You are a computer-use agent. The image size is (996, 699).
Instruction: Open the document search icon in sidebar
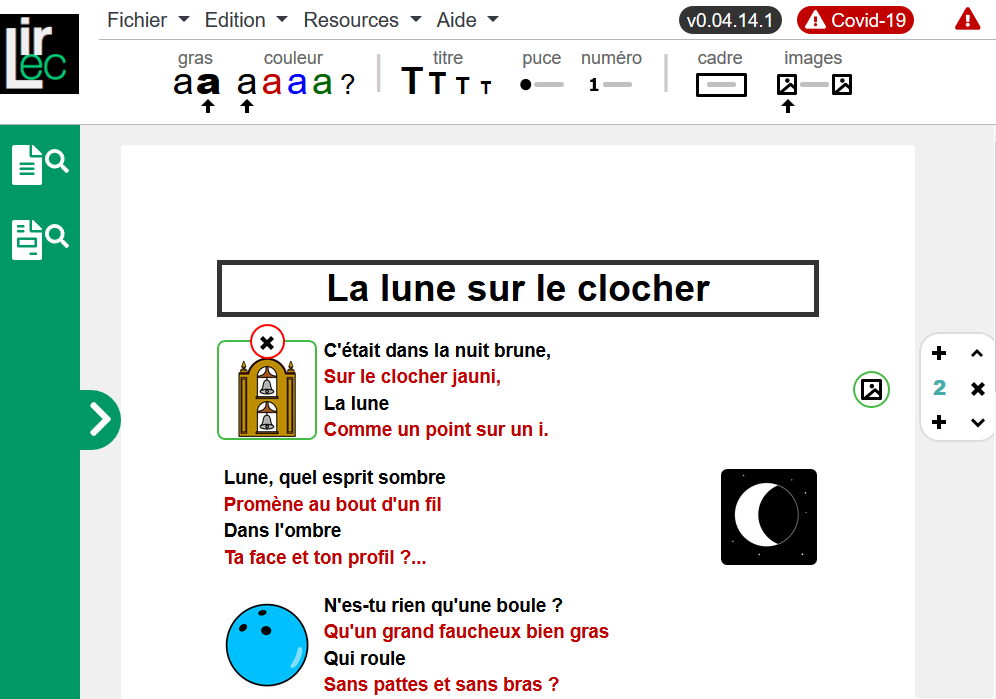tap(40, 165)
